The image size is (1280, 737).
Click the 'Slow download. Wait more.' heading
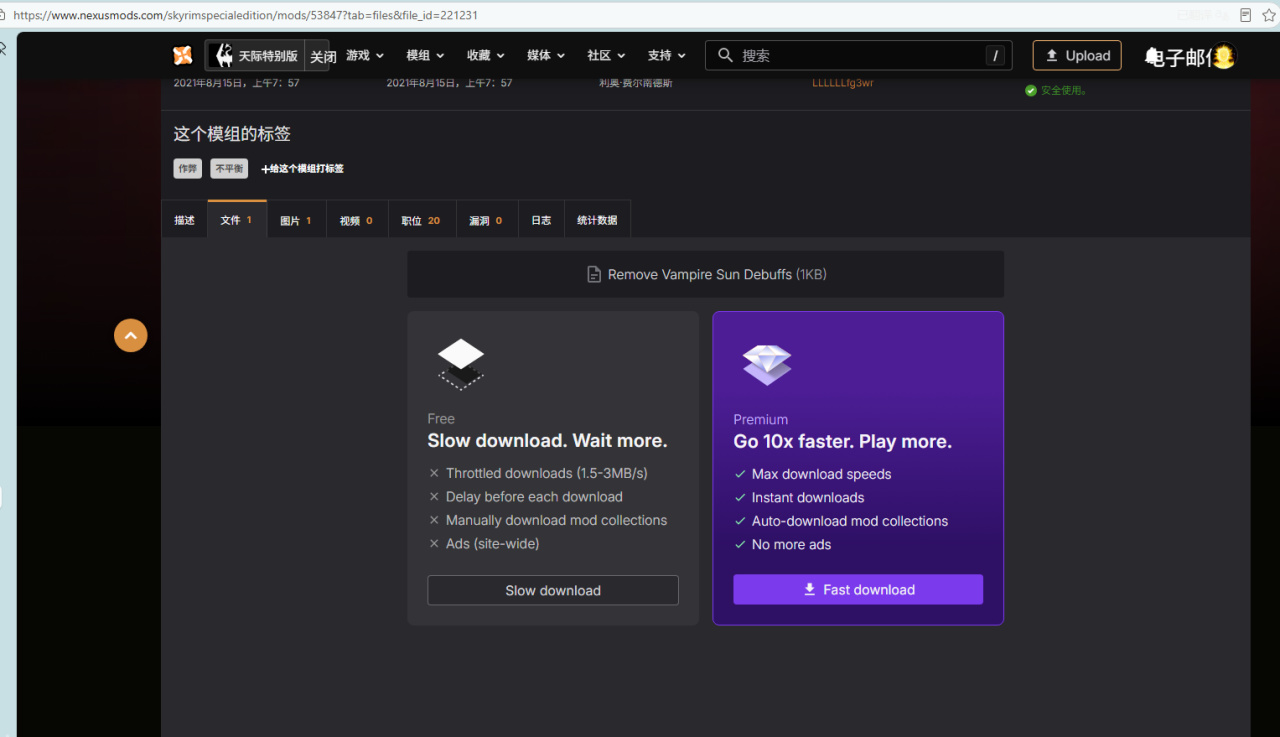(x=547, y=441)
